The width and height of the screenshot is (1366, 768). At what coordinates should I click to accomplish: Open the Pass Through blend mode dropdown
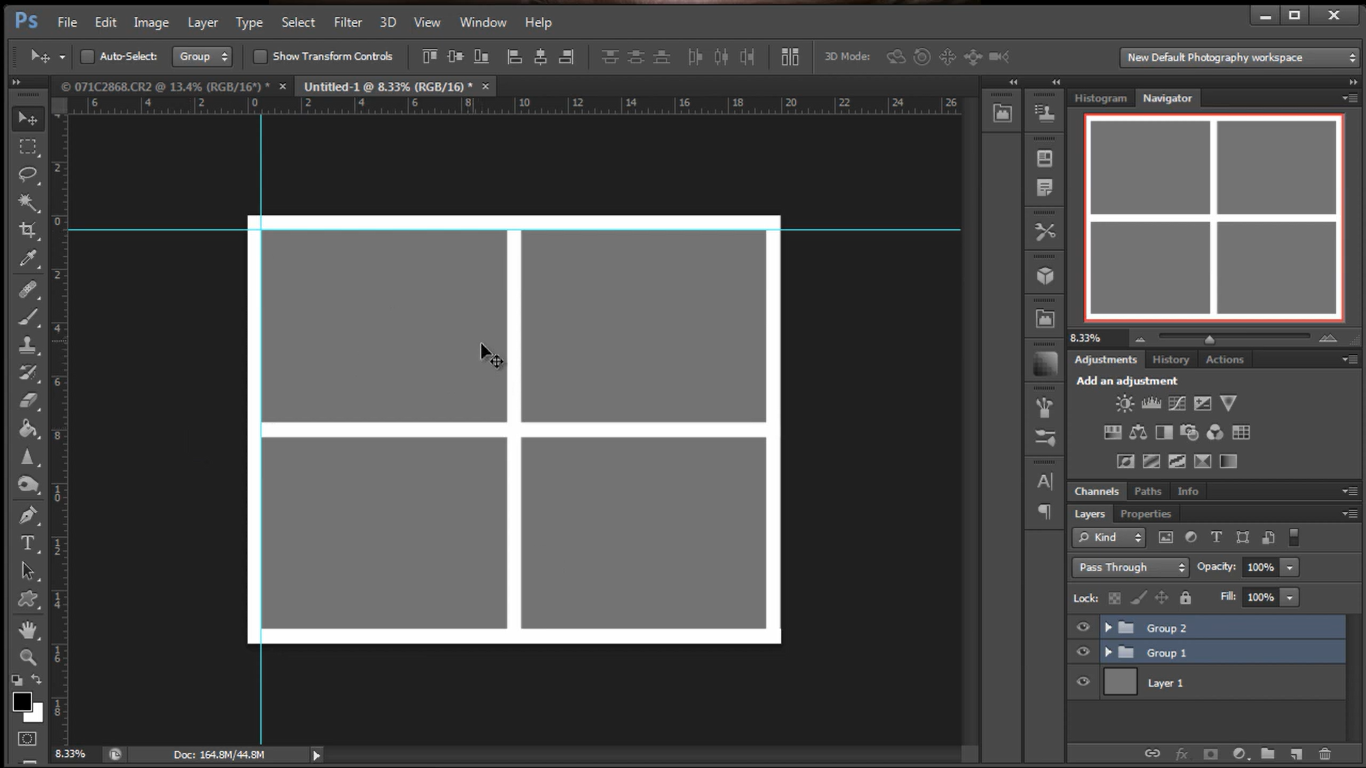(x=1129, y=567)
